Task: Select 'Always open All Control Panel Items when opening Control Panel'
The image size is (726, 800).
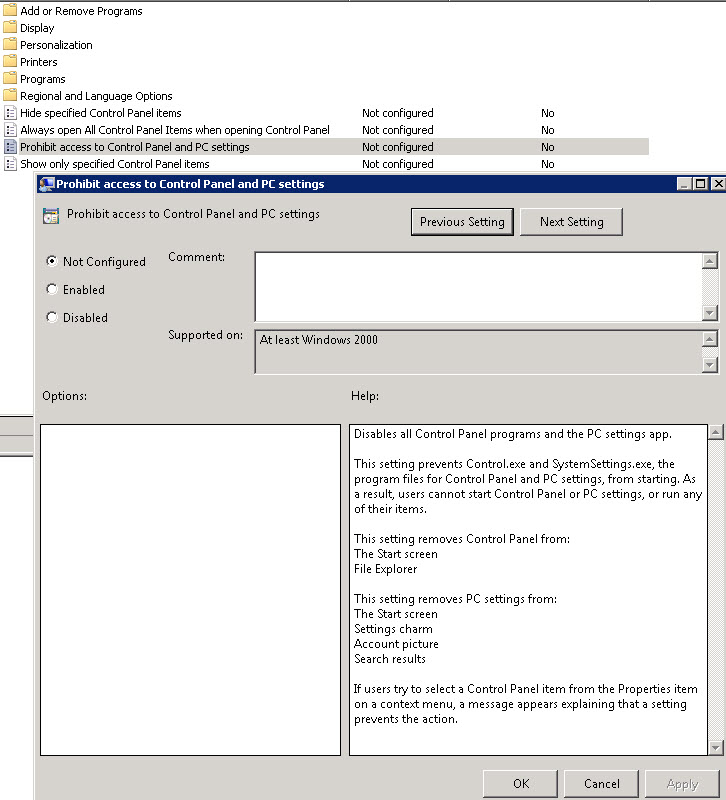Action: [174, 130]
